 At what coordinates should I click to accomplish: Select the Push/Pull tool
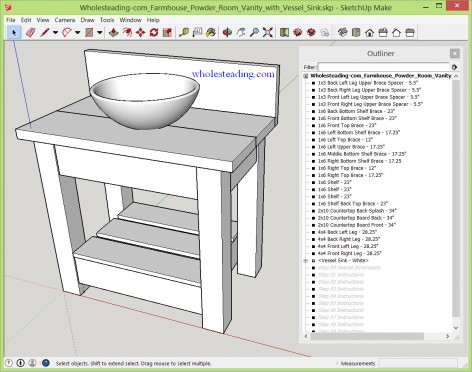114,33
